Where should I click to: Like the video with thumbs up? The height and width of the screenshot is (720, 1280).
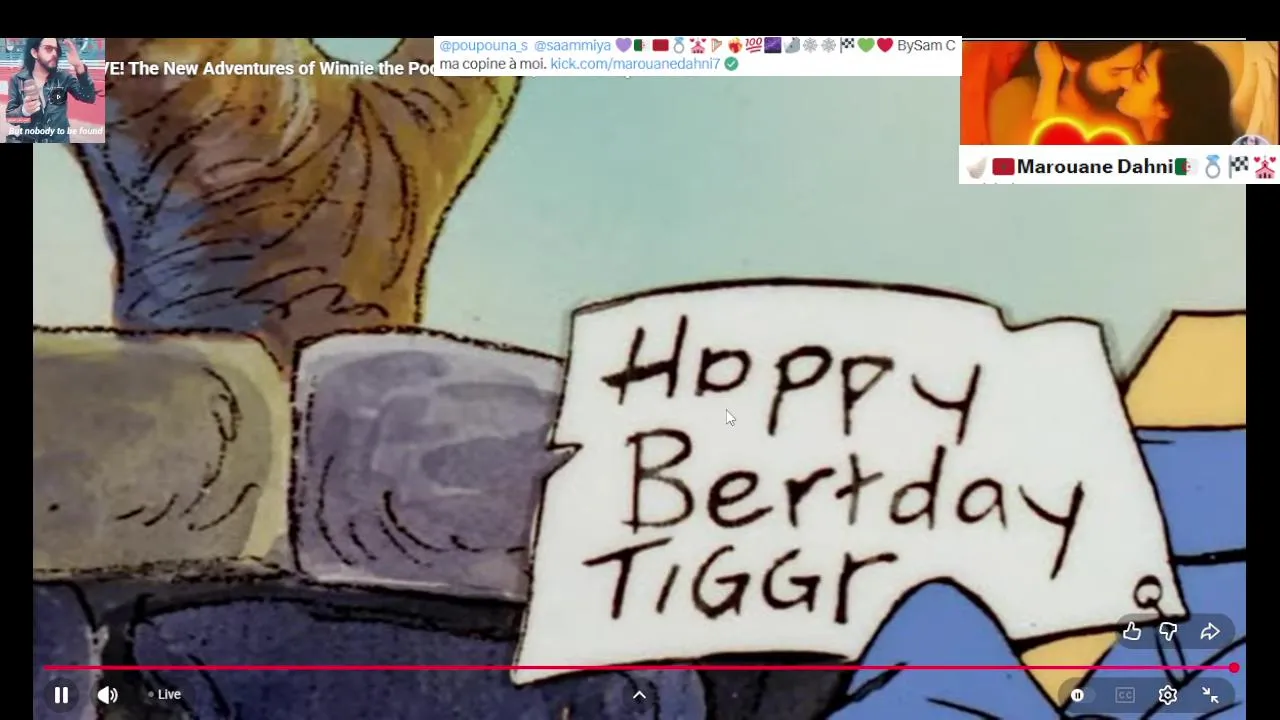(x=1131, y=631)
